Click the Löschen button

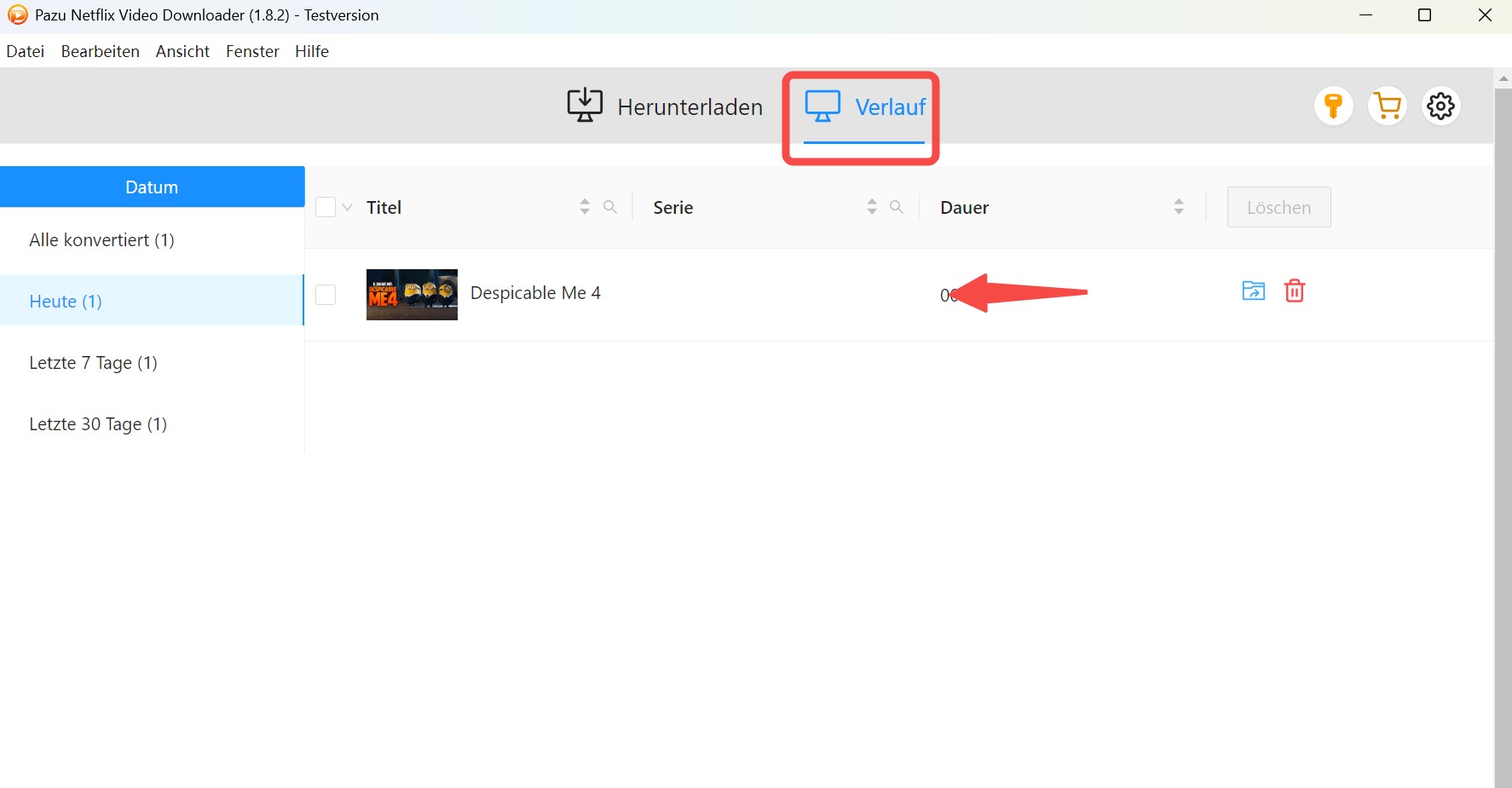point(1278,207)
